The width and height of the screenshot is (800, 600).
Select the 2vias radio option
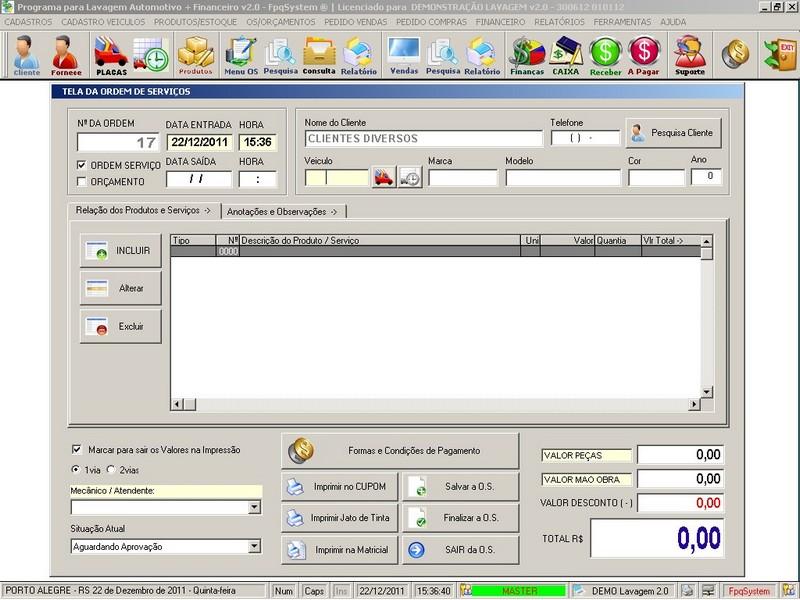click(x=111, y=469)
